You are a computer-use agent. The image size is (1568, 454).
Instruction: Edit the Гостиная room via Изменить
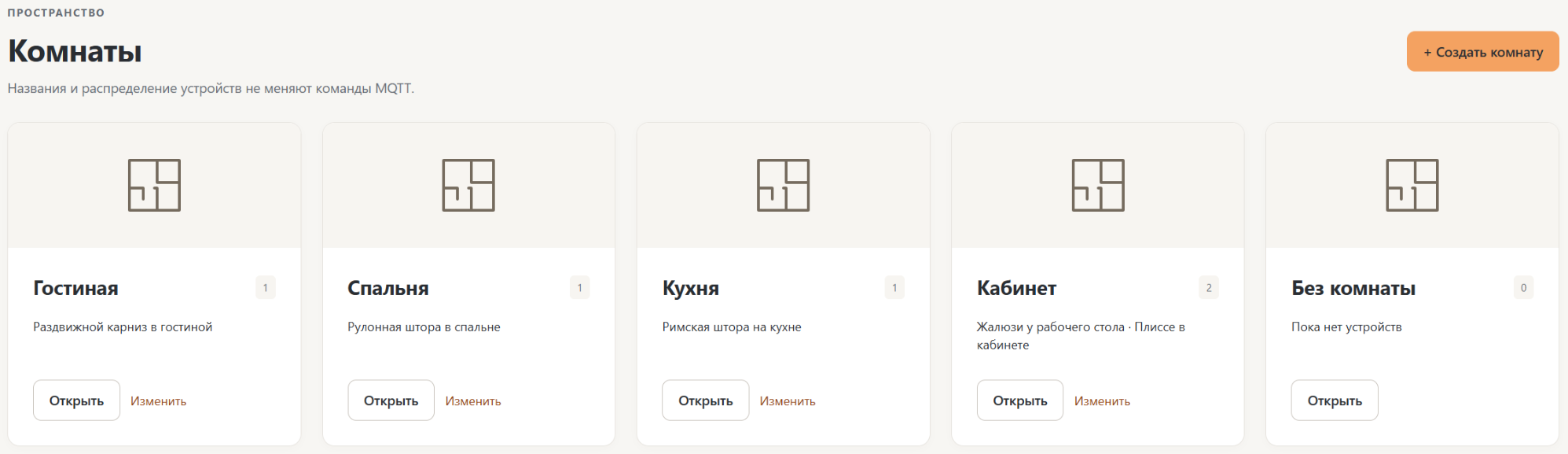coord(158,401)
